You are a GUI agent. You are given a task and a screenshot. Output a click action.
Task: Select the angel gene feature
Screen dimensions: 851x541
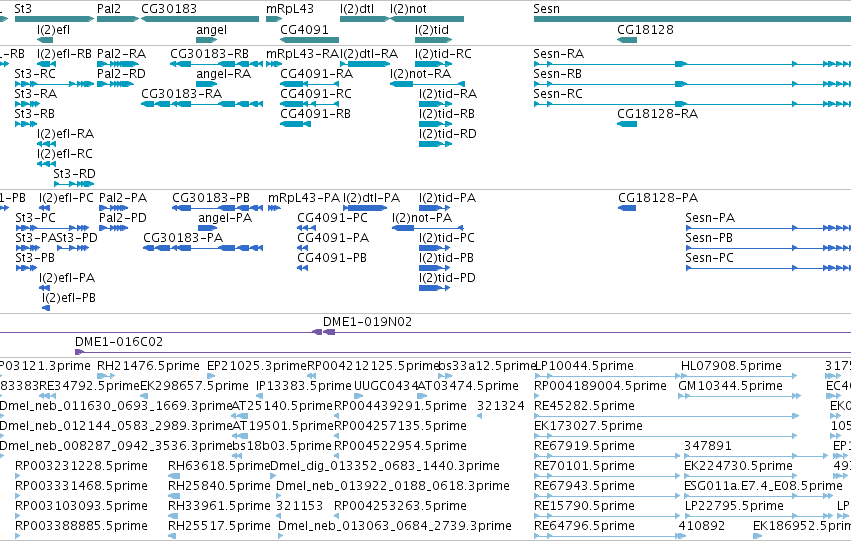point(206,40)
